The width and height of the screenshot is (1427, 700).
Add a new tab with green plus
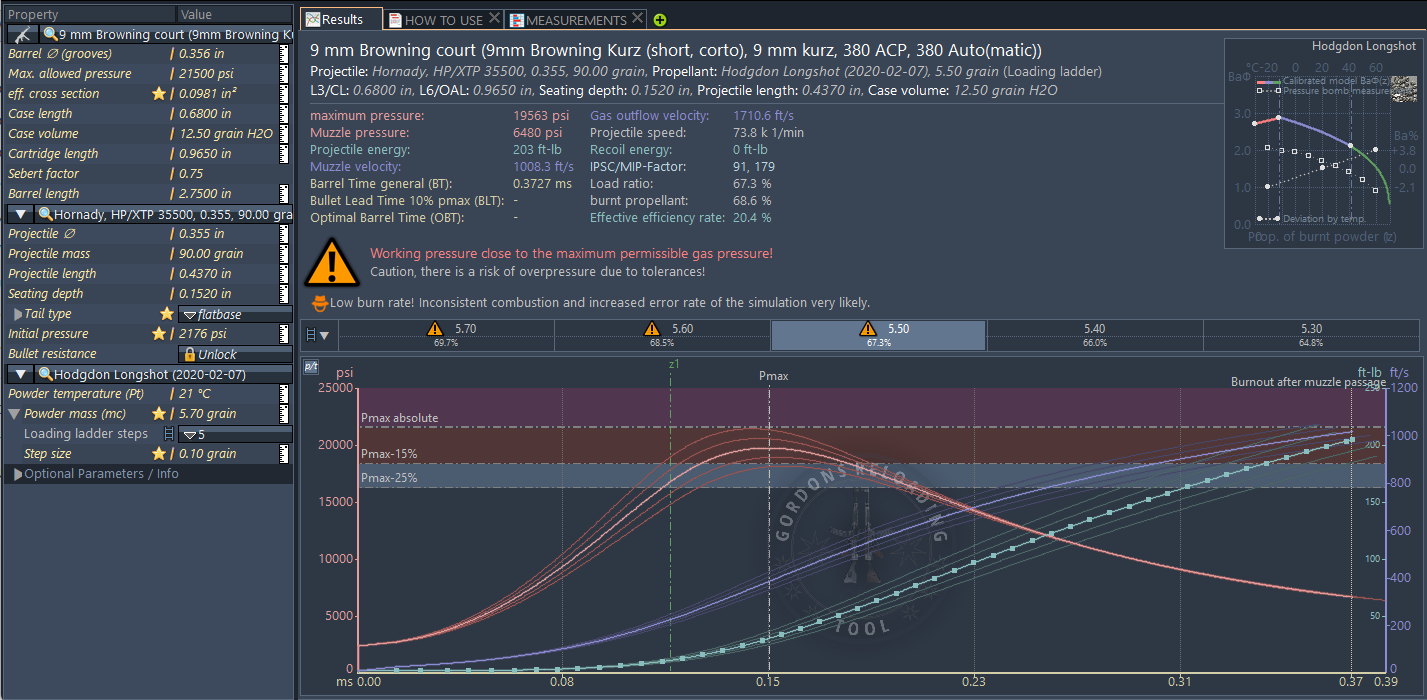point(660,20)
